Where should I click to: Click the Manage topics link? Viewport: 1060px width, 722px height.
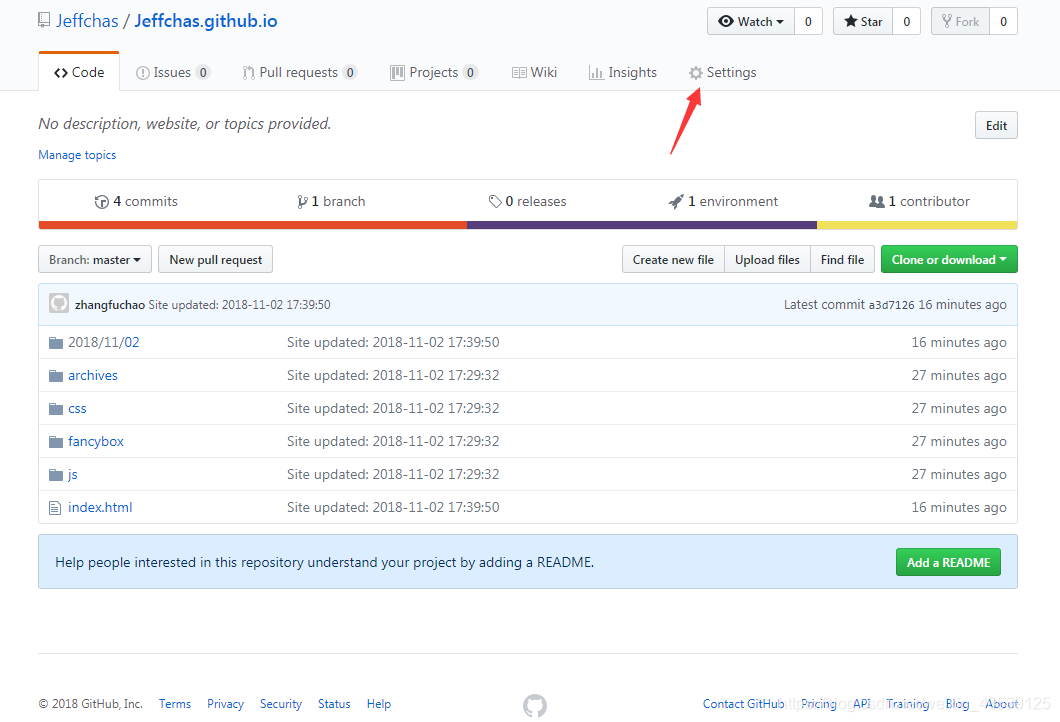[77, 155]
